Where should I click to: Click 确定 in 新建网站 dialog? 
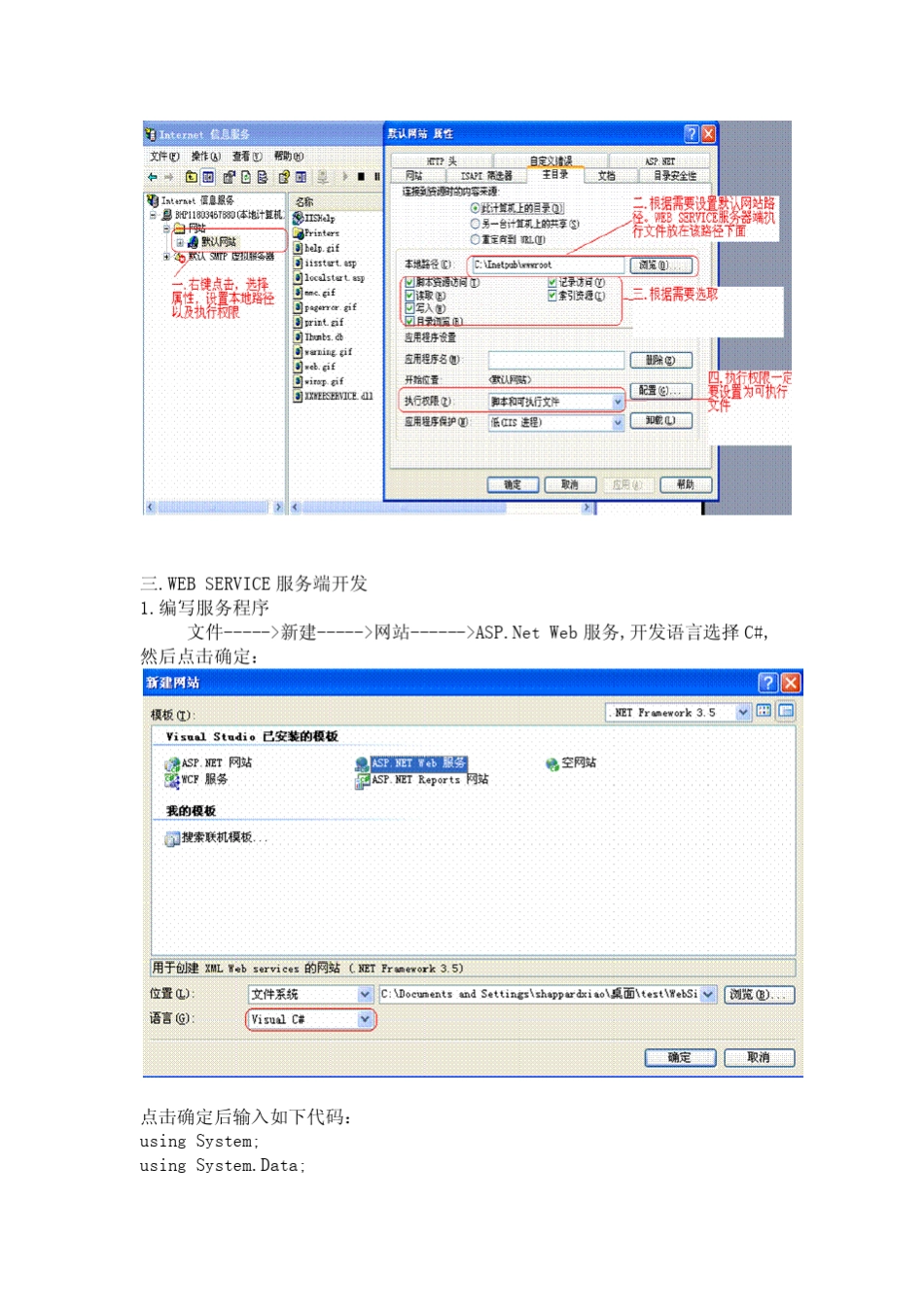(680, 1057)
